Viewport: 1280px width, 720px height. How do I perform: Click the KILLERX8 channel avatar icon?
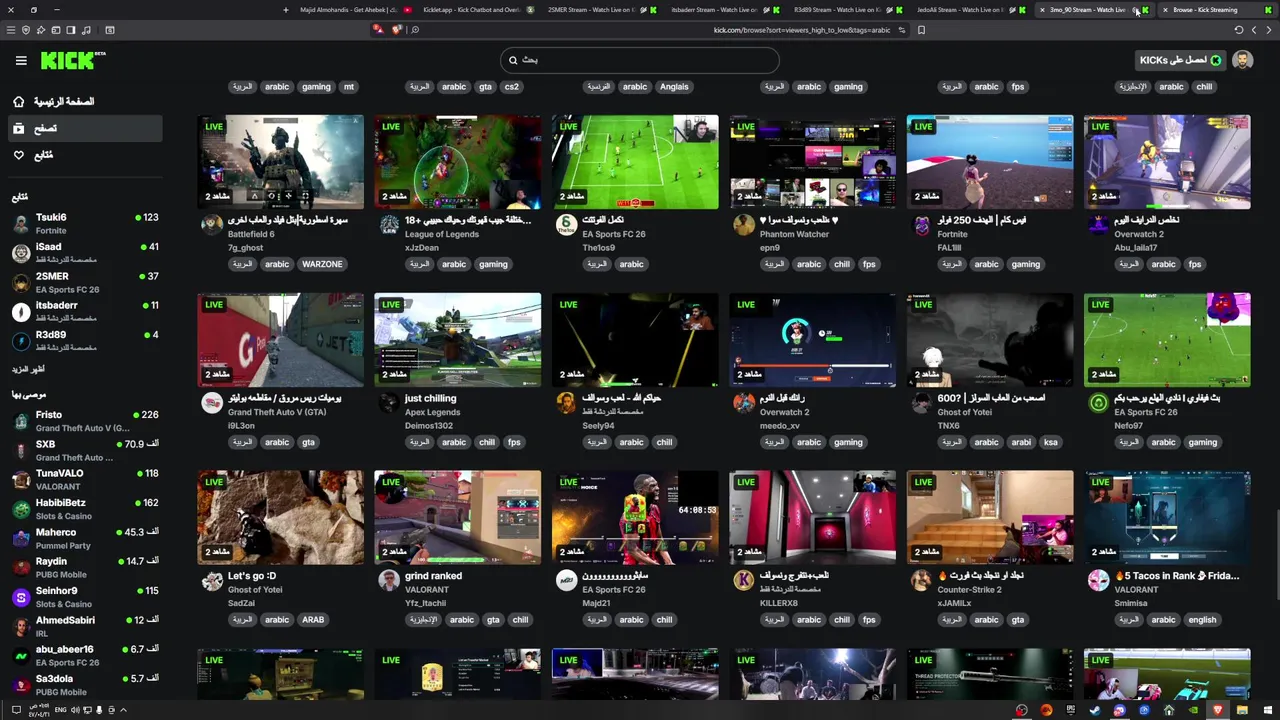[x=744, y=581]
